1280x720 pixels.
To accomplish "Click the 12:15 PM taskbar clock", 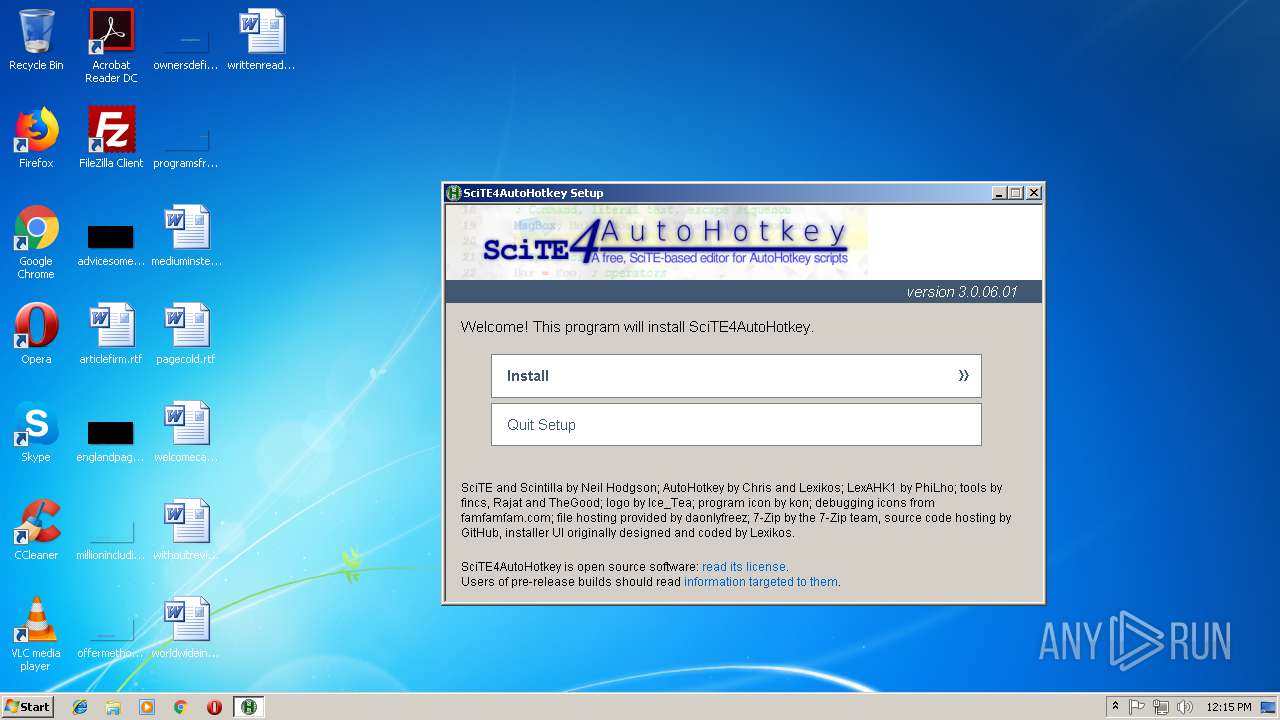I will 1229,707.
